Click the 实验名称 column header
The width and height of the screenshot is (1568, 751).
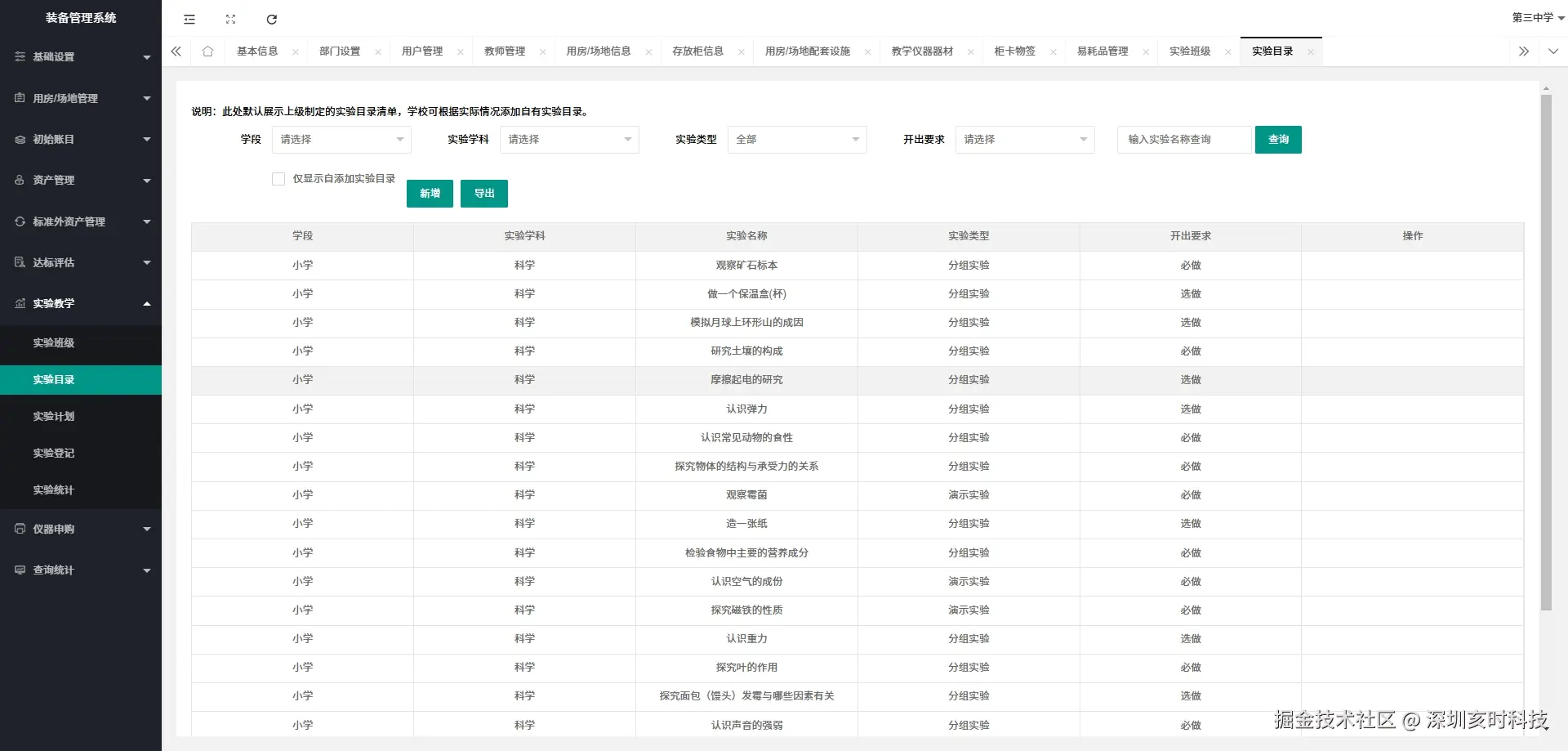(x=746, y=236)
